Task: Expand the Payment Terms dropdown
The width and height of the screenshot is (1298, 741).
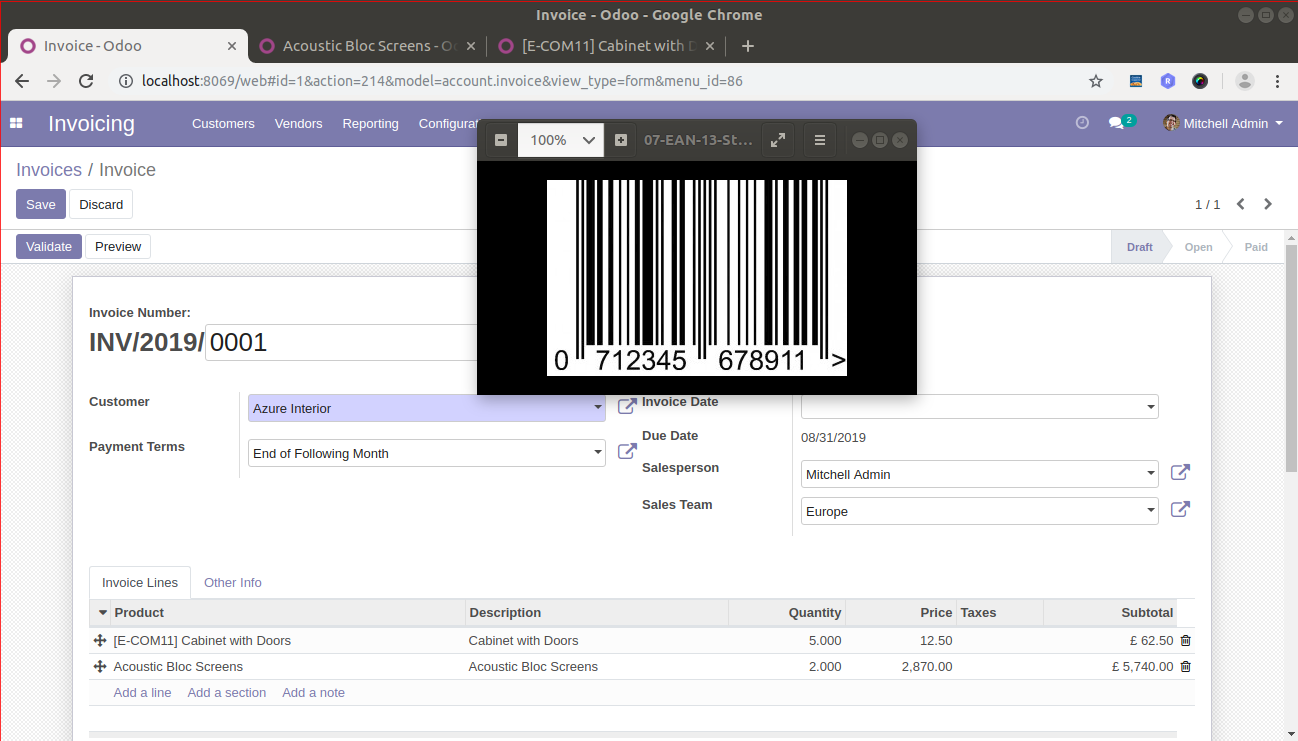Action: (597, 453)
